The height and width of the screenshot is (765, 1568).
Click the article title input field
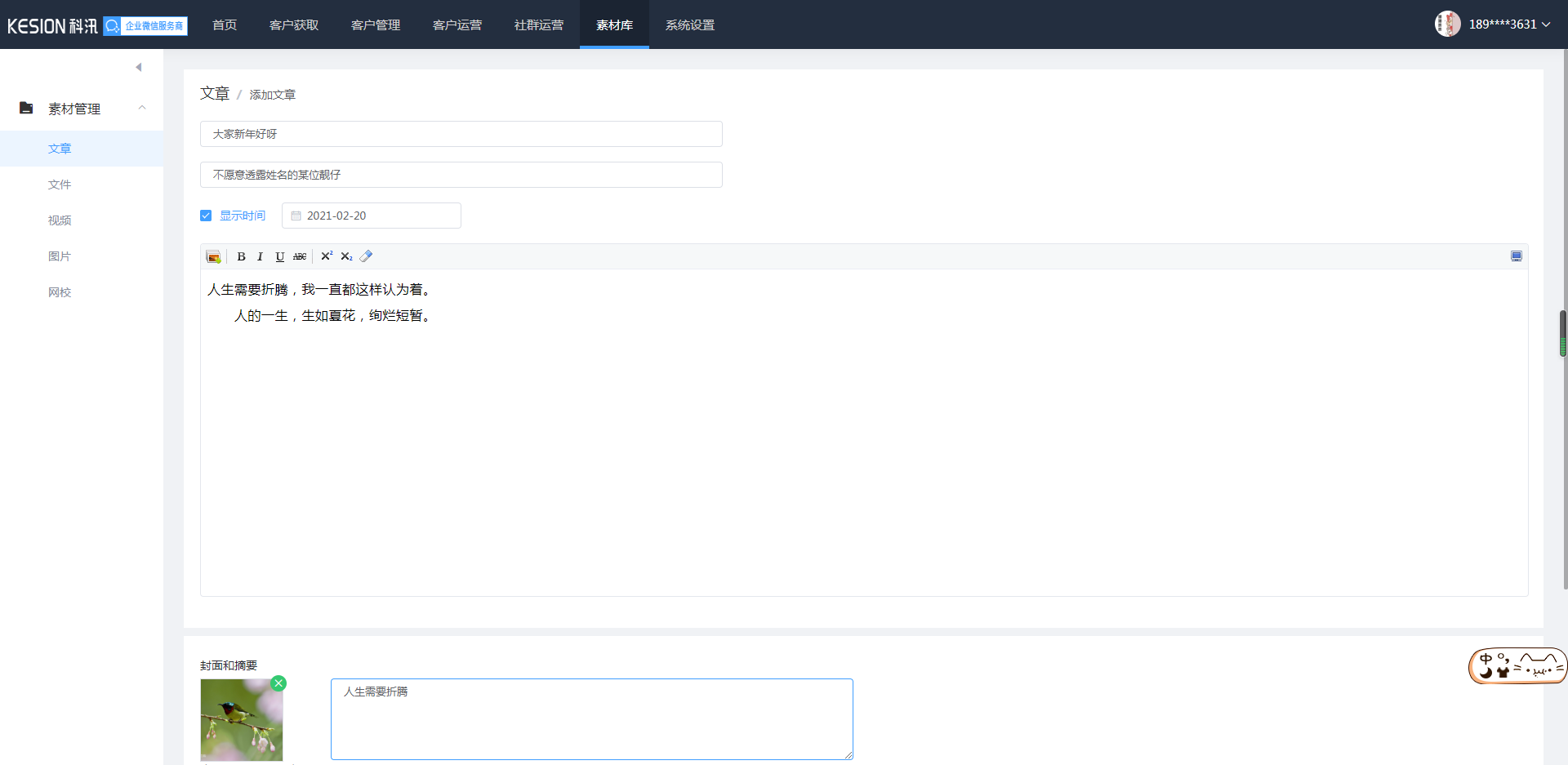click(x=461, y=134)
